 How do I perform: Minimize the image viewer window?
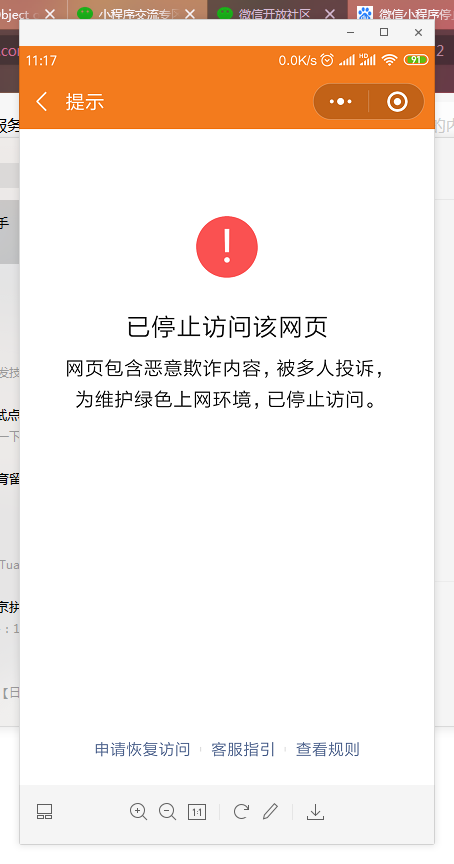click(x=350, y=33)
